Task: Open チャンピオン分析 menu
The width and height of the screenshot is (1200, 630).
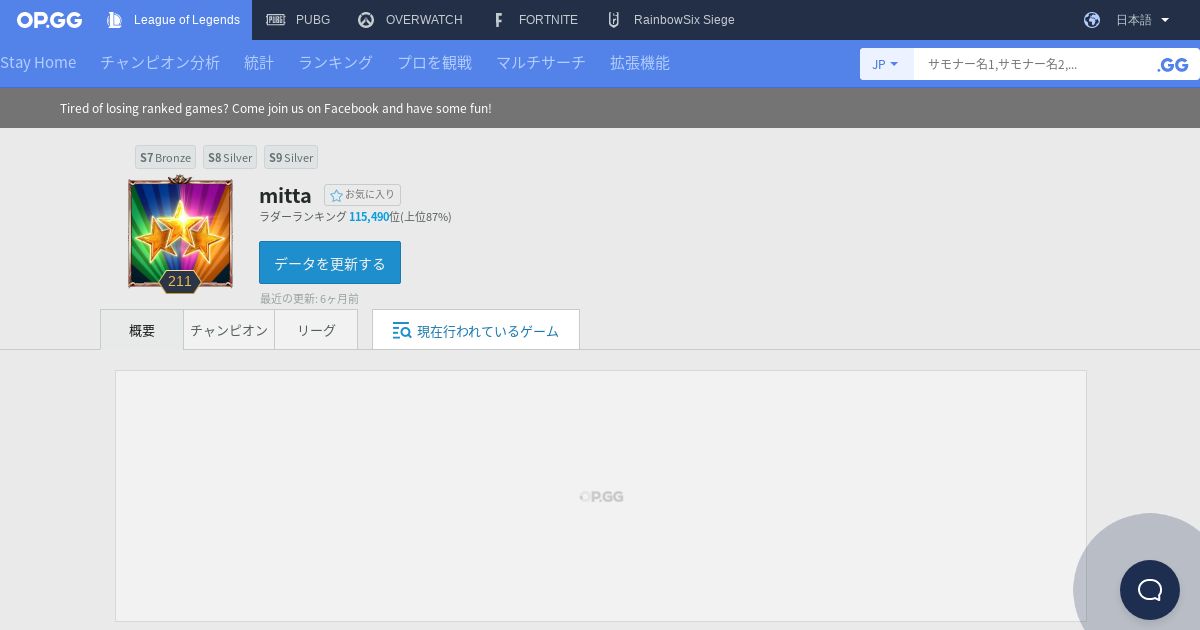Action: coord(160,63)
